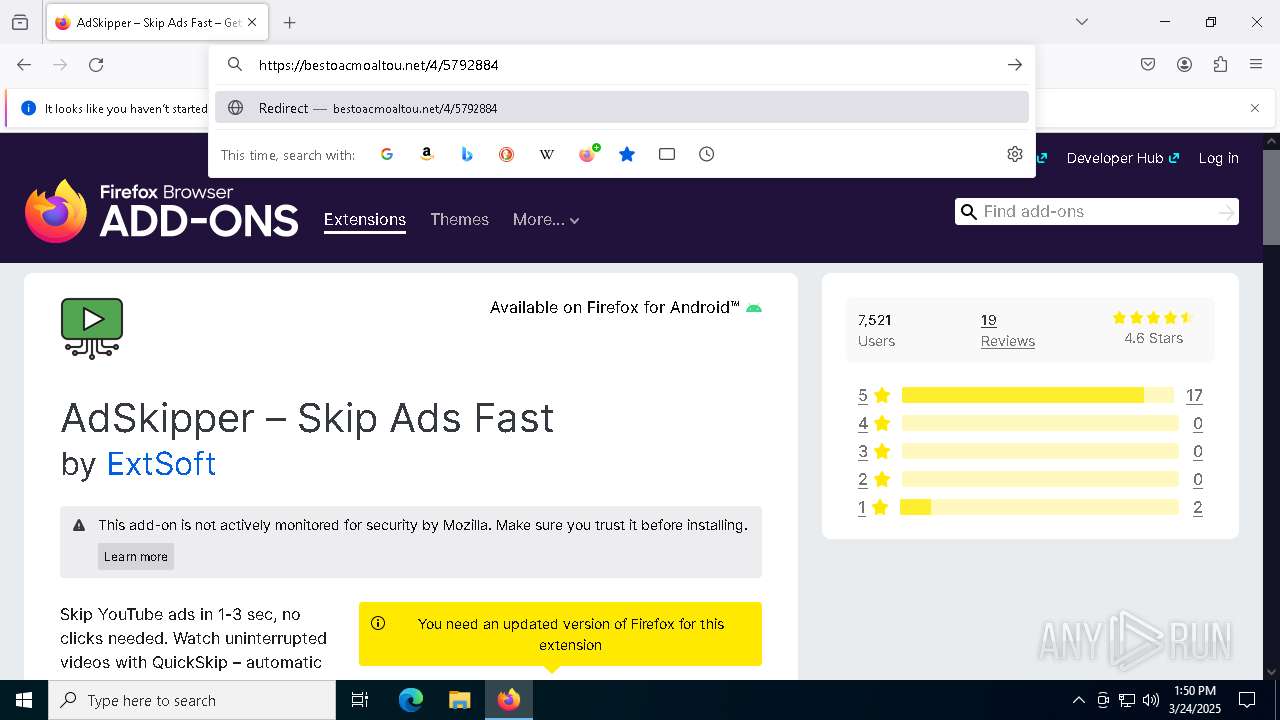Search with Amazon icon in URL dropdown

pos(427,154)
